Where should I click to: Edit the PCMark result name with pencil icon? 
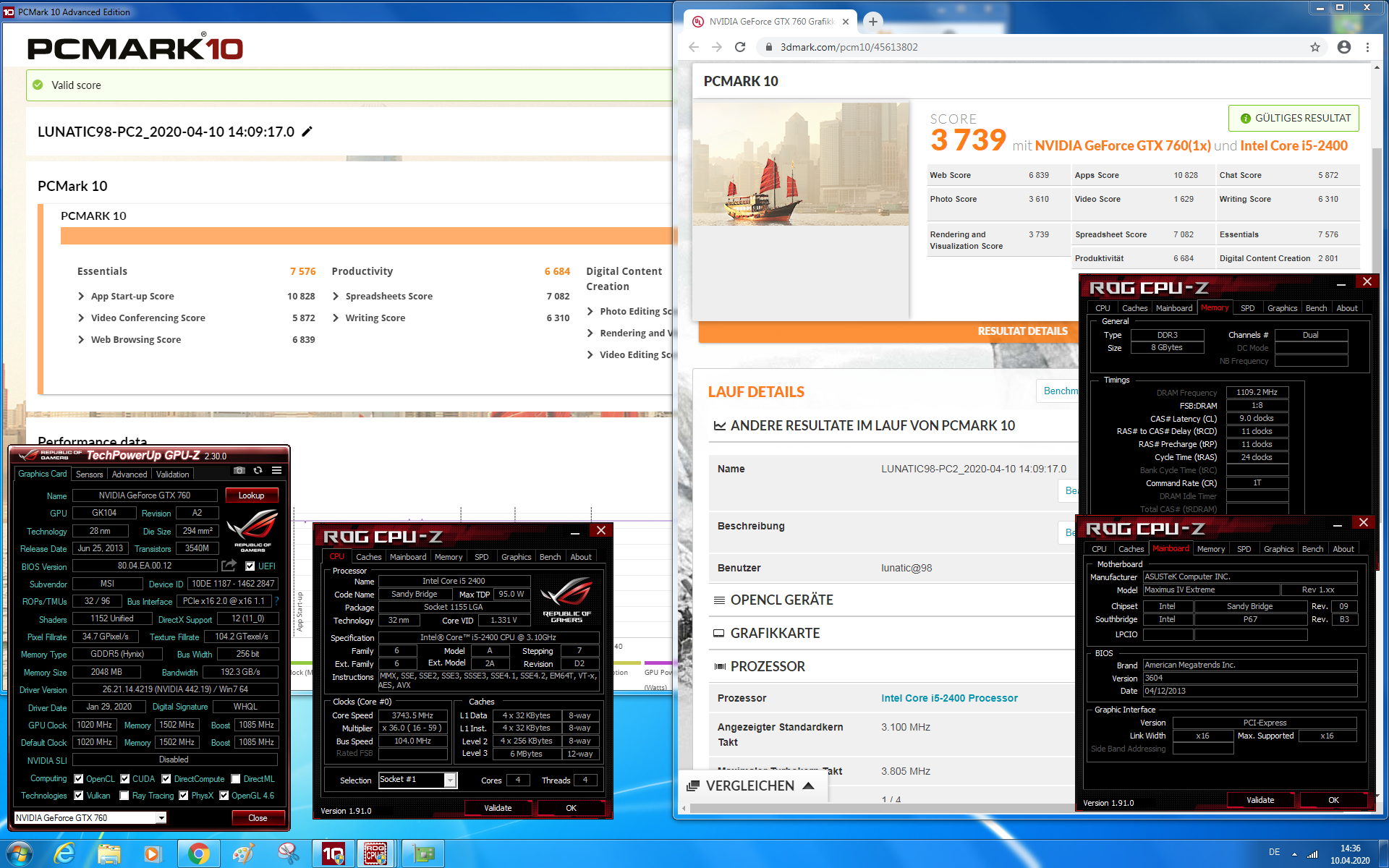(307, 132)
